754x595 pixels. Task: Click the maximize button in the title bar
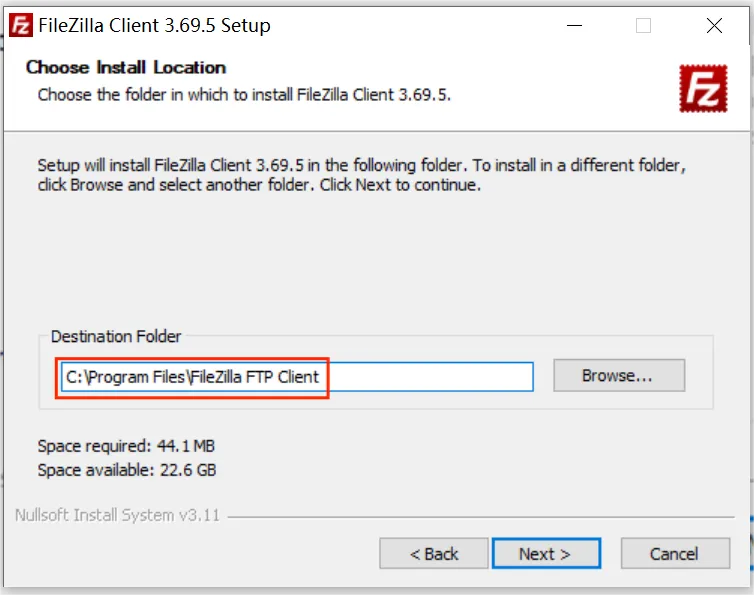[x=643, y=26]
